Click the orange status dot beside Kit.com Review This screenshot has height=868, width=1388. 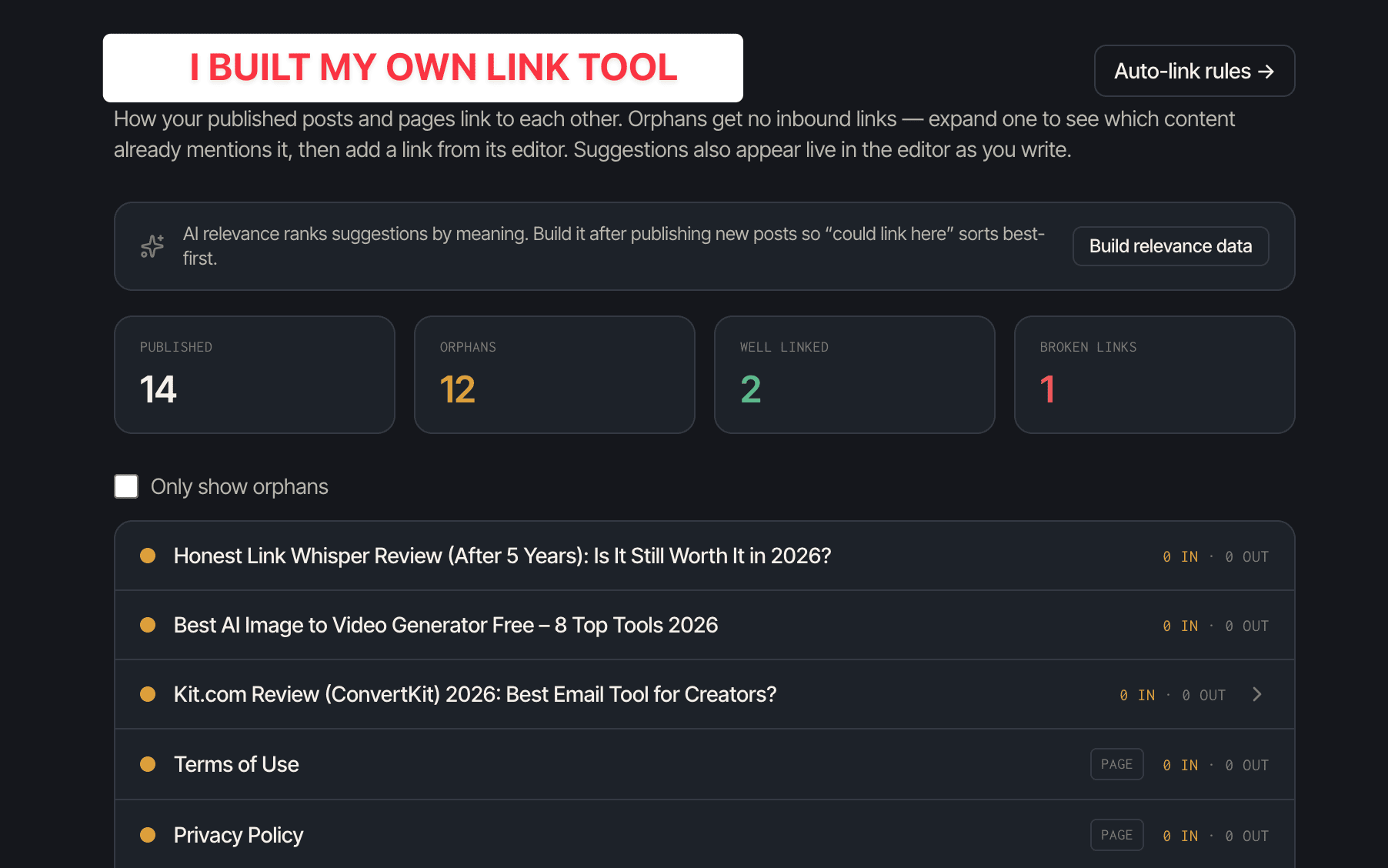click(x=148, y=694)
